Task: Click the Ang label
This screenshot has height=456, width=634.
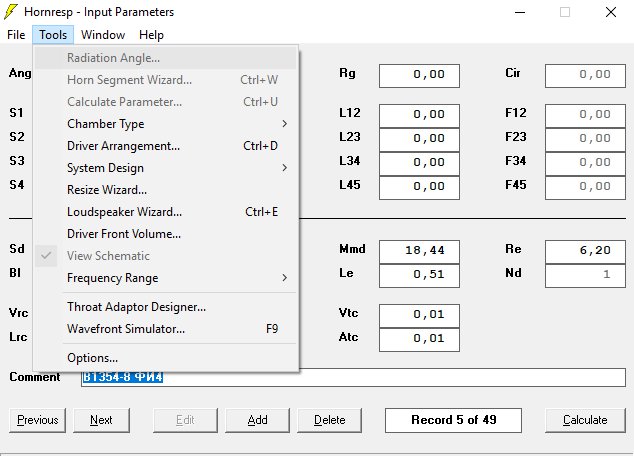Action: click(x=20, y=73)
